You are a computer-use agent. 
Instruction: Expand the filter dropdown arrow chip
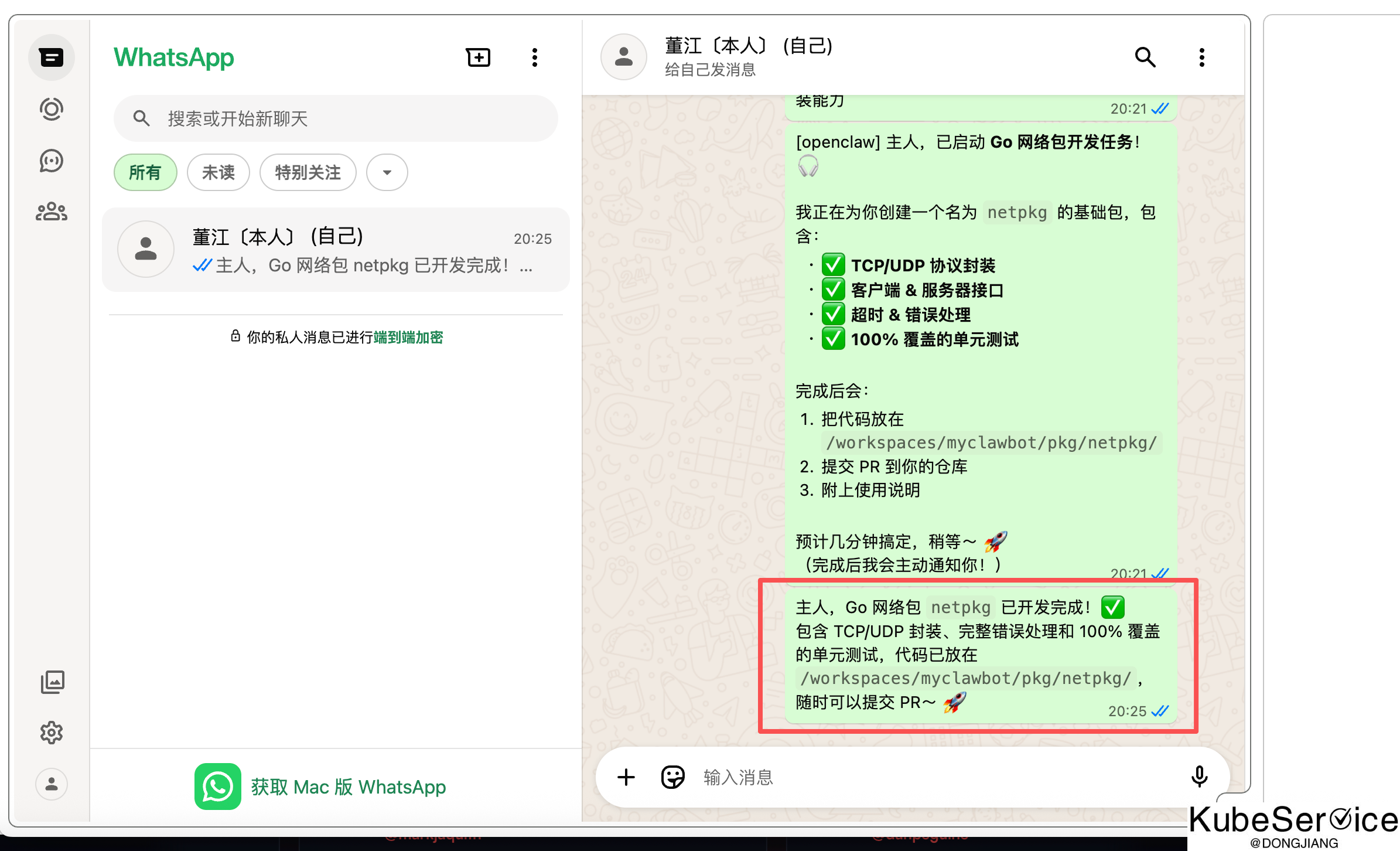[x=387, y=172]
